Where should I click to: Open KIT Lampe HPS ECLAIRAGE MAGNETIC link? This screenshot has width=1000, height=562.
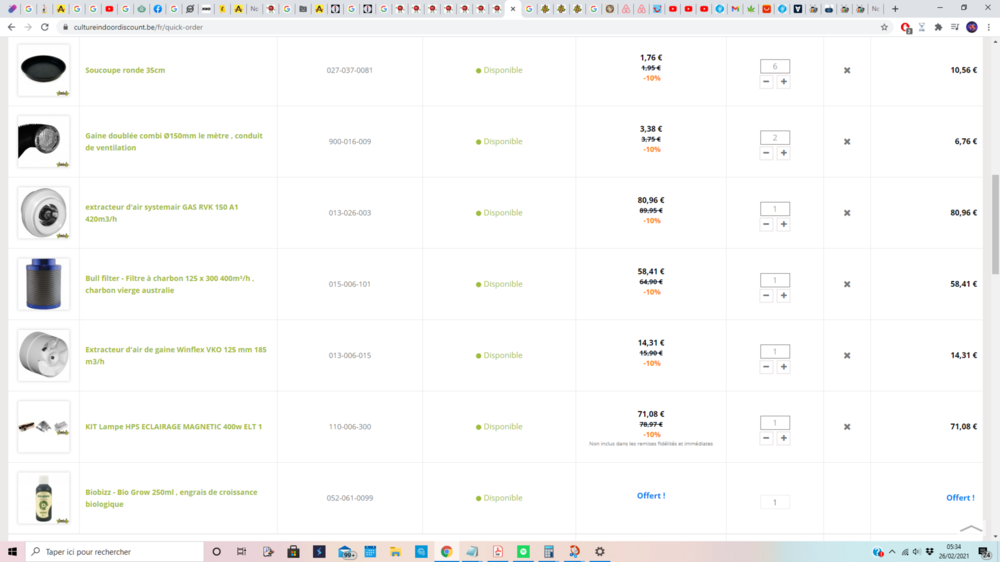[173, 427]
